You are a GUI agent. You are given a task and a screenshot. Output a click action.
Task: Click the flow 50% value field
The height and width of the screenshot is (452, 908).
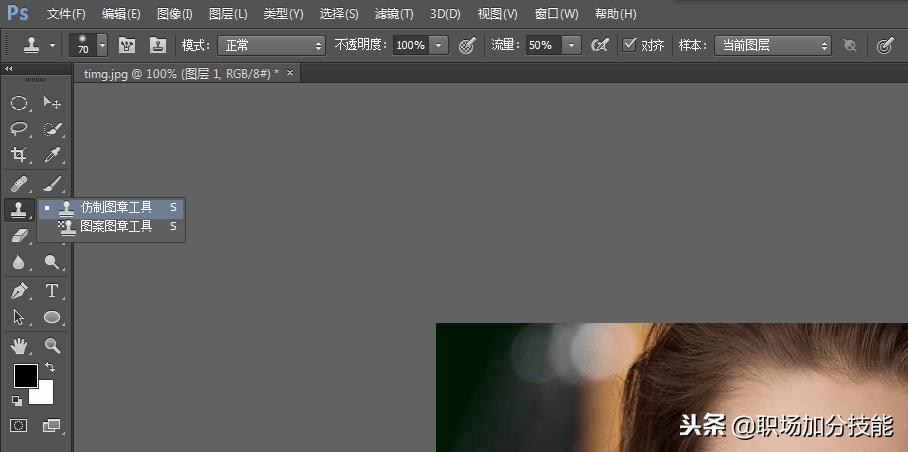[544, 45]
